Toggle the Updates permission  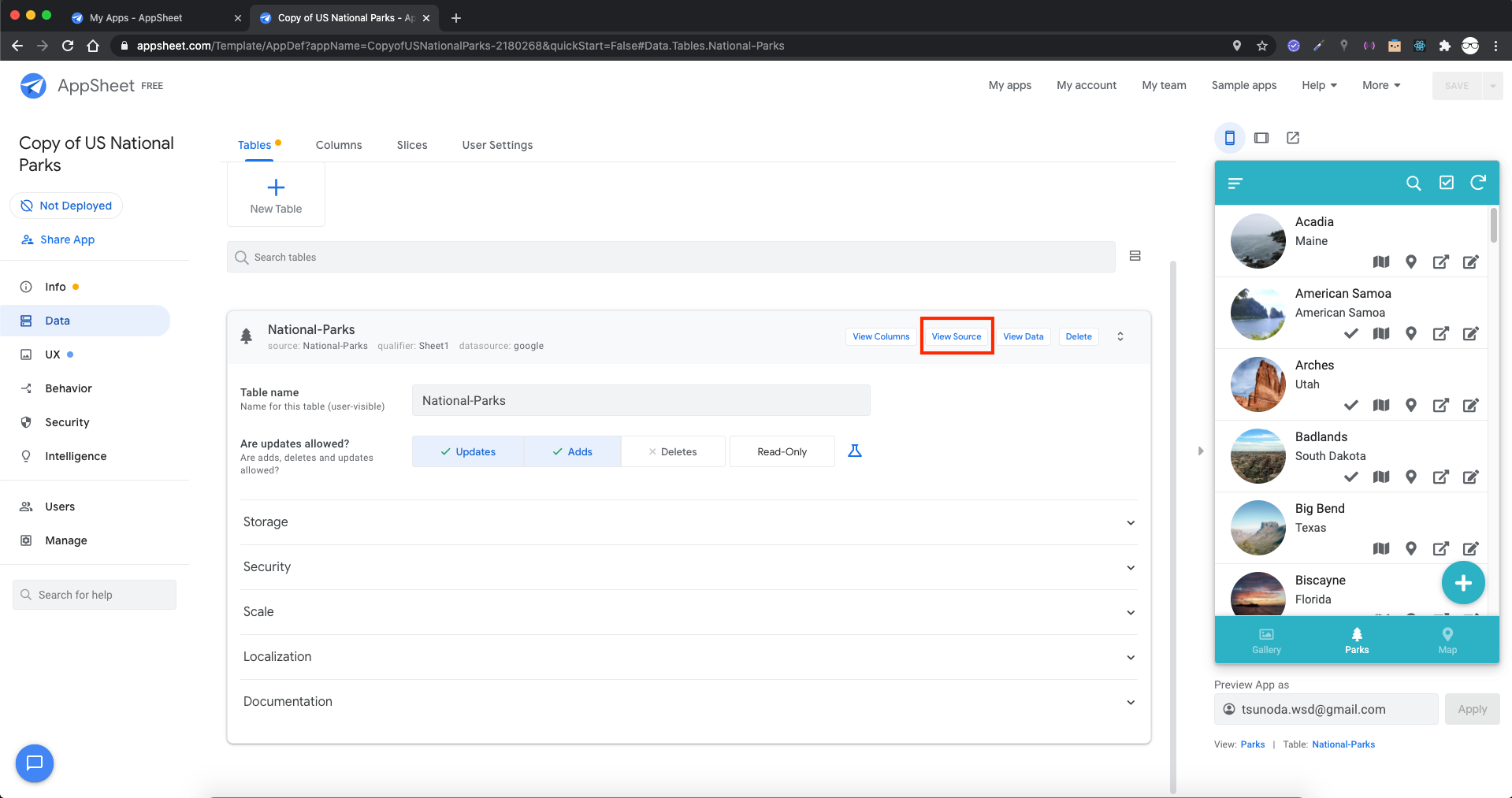pos(468,451)
